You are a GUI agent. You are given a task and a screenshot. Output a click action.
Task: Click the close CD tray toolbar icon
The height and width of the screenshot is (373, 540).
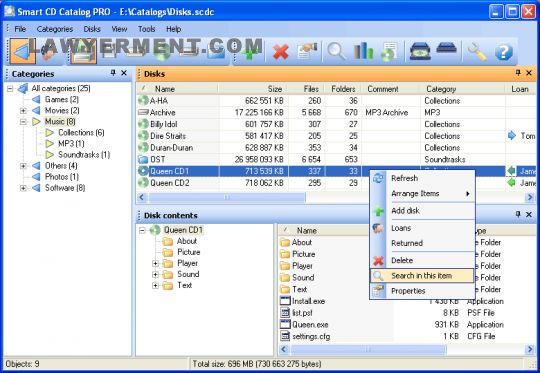click(x=446, y=48)
